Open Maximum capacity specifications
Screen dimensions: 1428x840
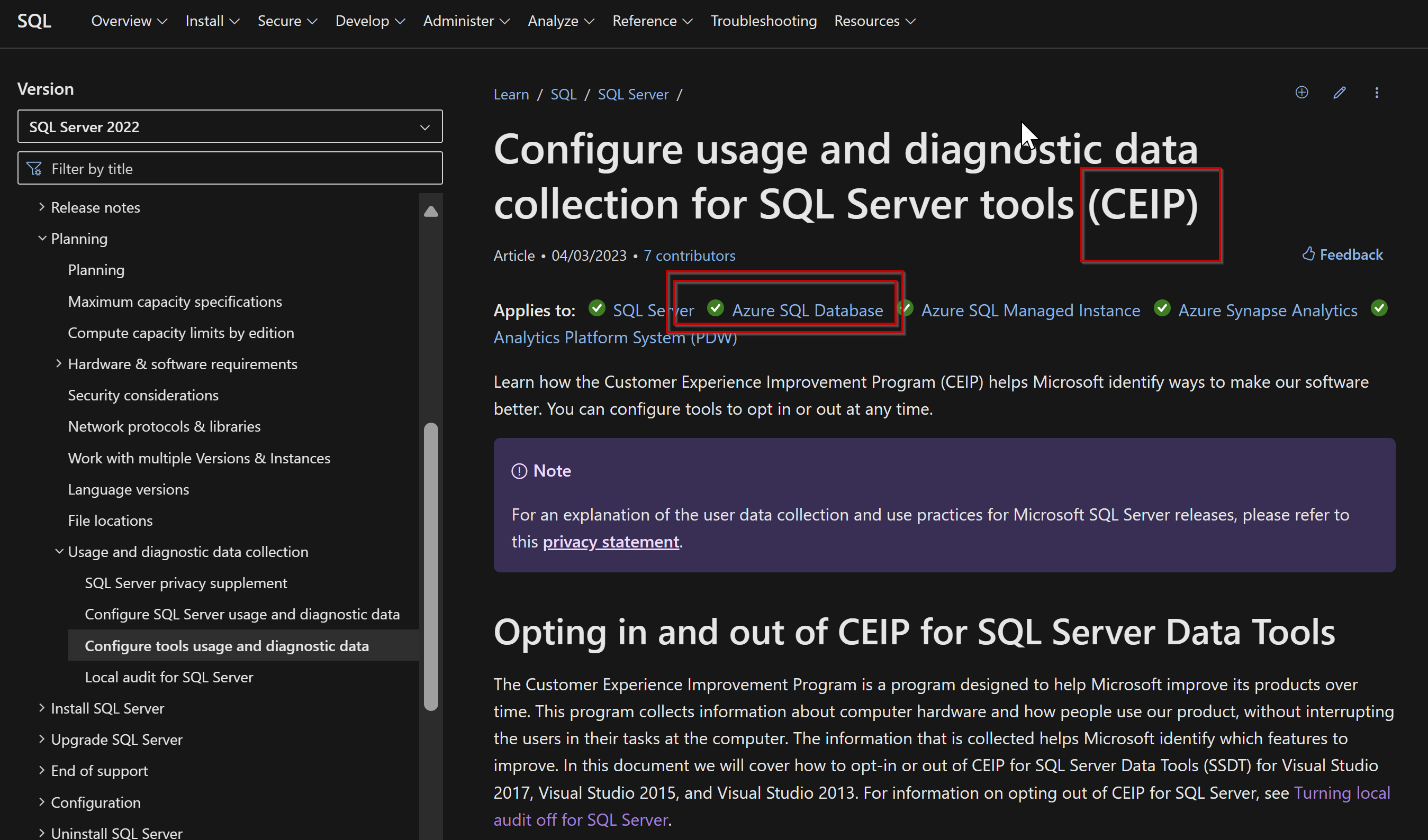175,302
